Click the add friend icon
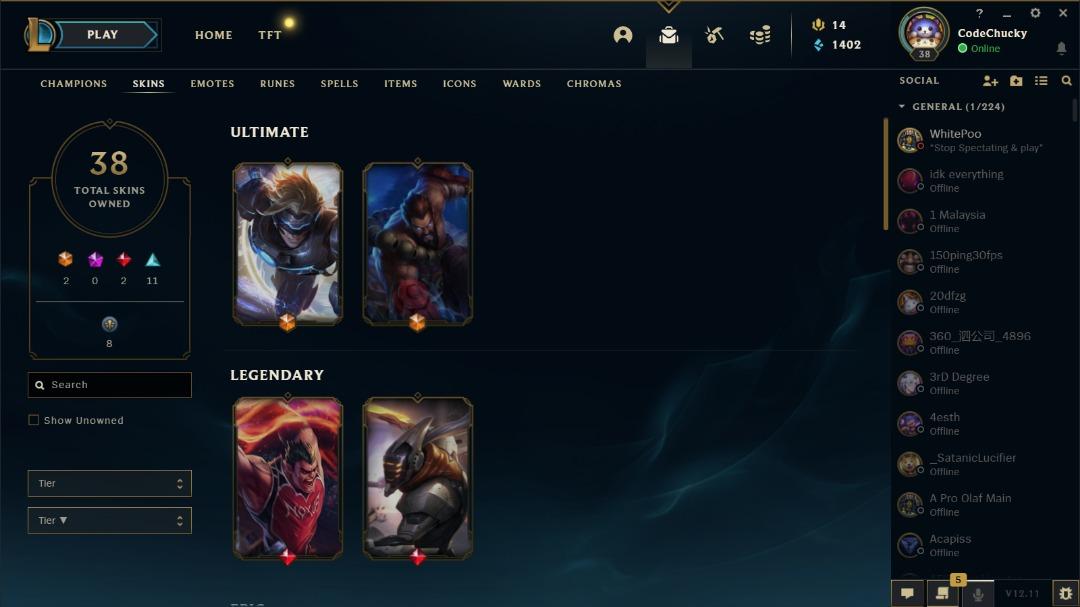 click(x=990, y=81)
